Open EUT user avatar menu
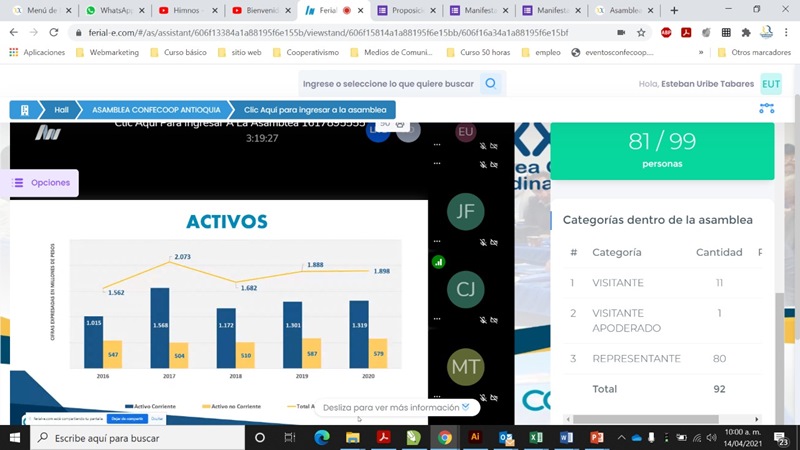Viewport: 800px width, 450px height. click(771, 84)
